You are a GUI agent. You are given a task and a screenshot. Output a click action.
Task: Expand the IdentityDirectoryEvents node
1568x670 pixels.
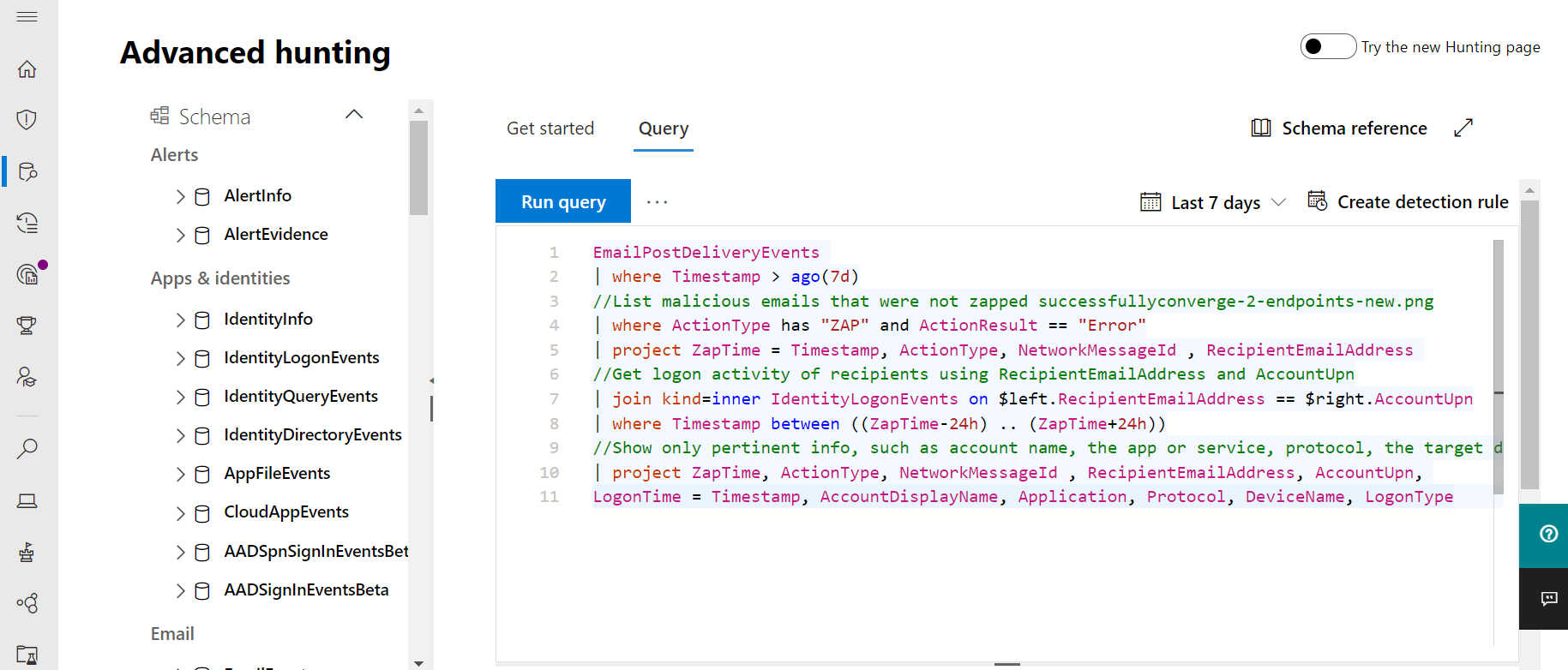[180, 435]
